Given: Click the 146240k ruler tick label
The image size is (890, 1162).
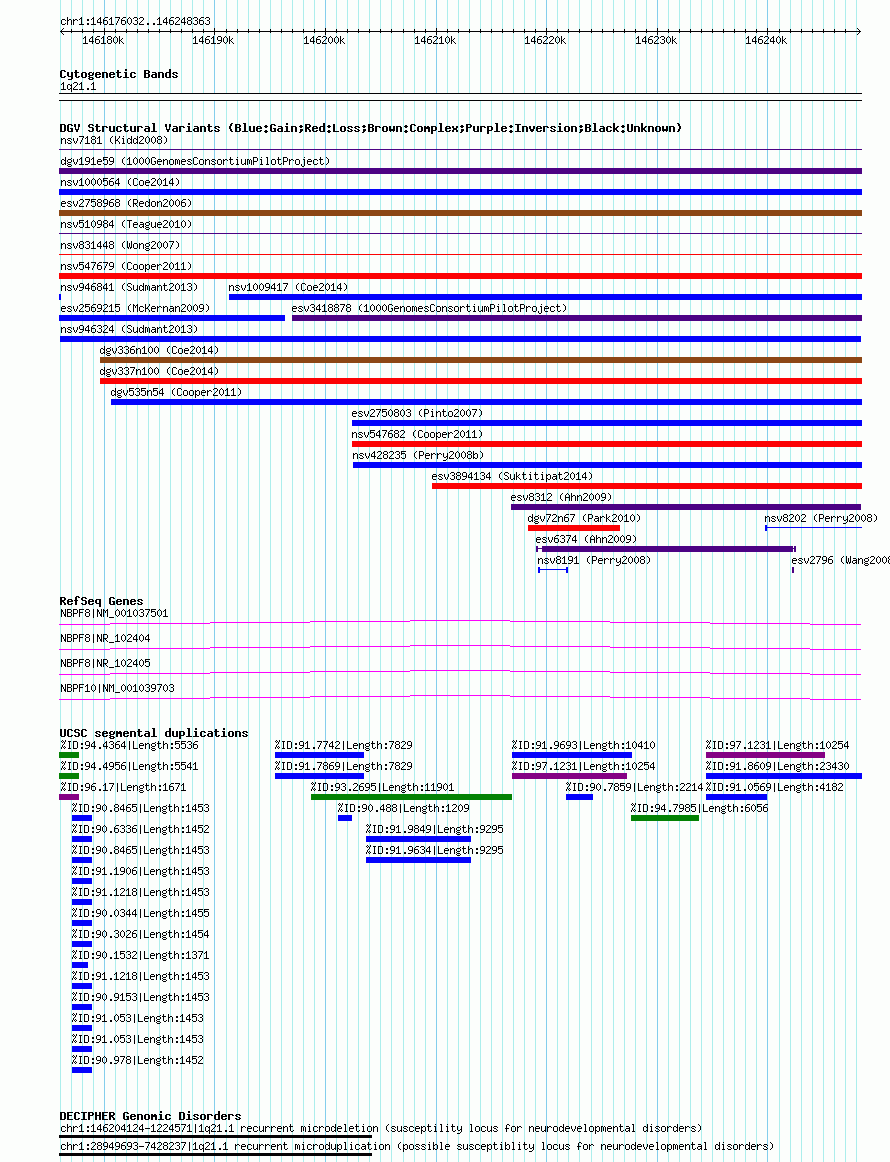Looking at the screenshot, I should click(x=766, y=40).
